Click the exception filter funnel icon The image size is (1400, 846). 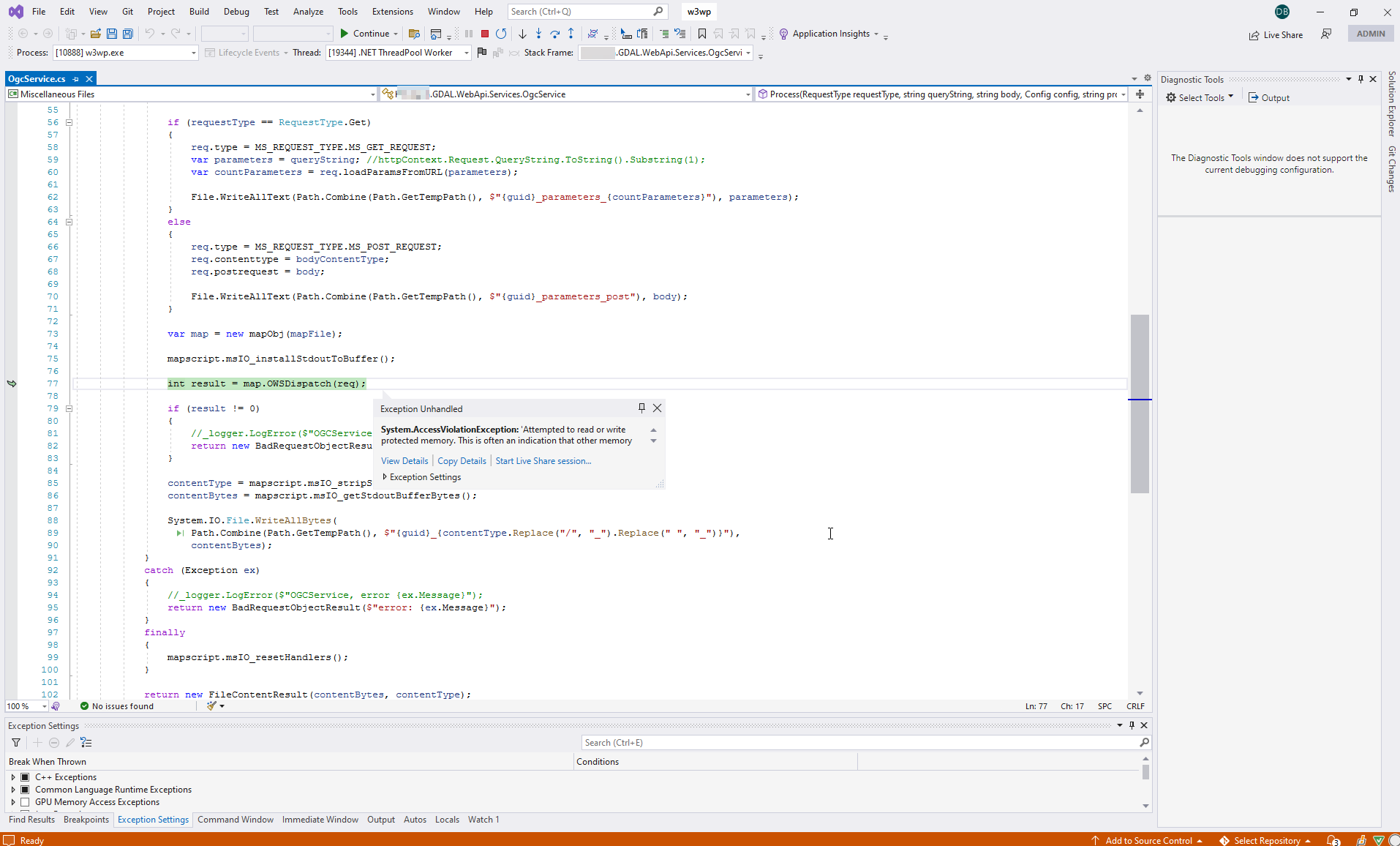point(16,743)
